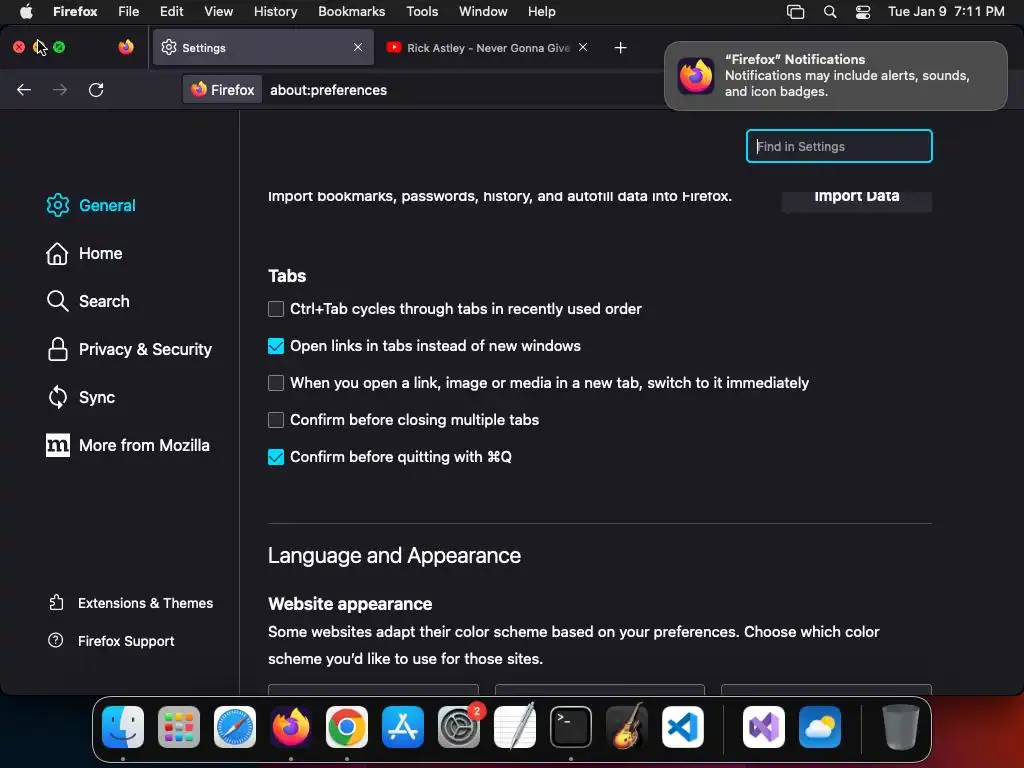
Task: Open Finder from the Dock
Action: click(x=123, y=727)
